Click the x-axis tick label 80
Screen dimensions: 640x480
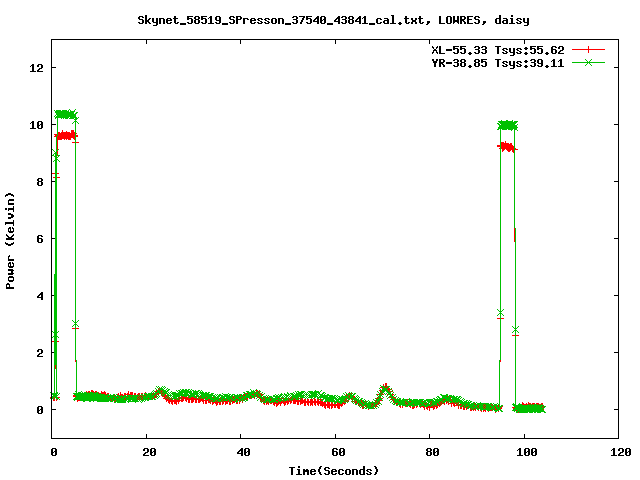point(432,452)
